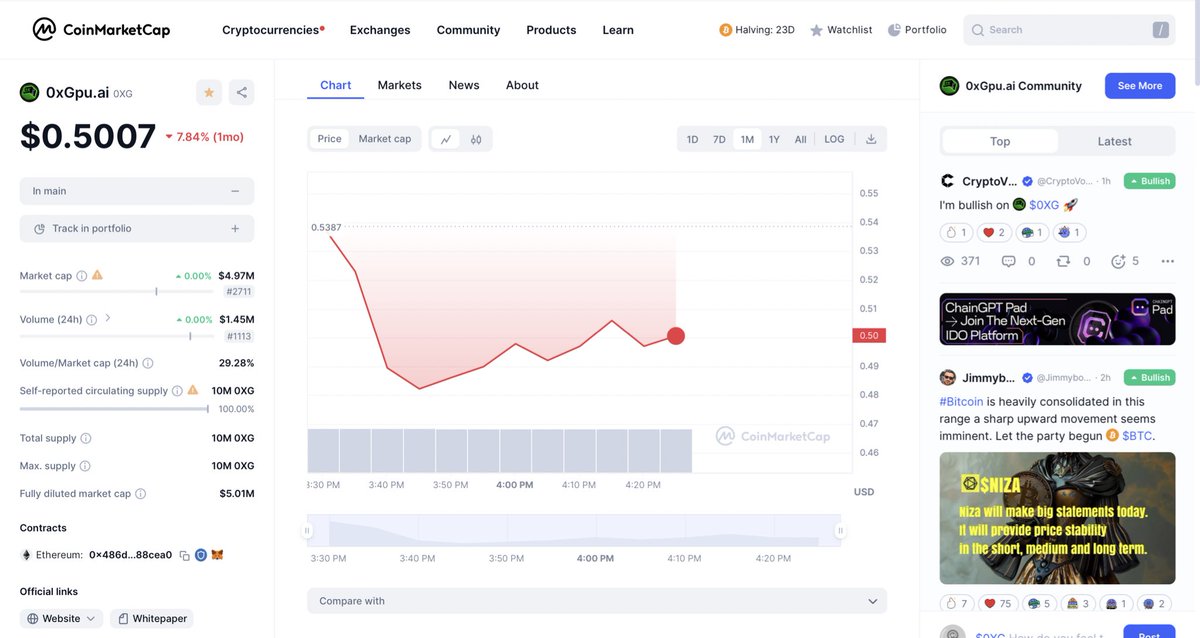The width and height of the screenshot is (1200, 638).
Task: Select the 1Y chart timeframe
Action: (x=773, y=139)
